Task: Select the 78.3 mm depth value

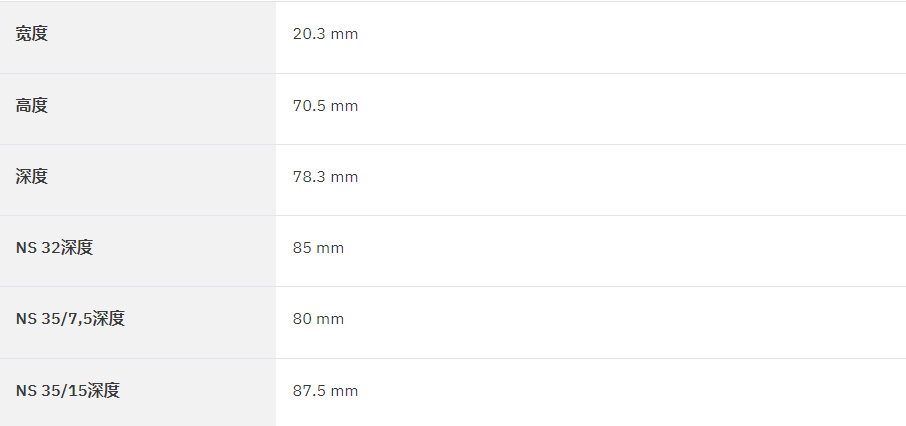Action: tap(325, 177)
